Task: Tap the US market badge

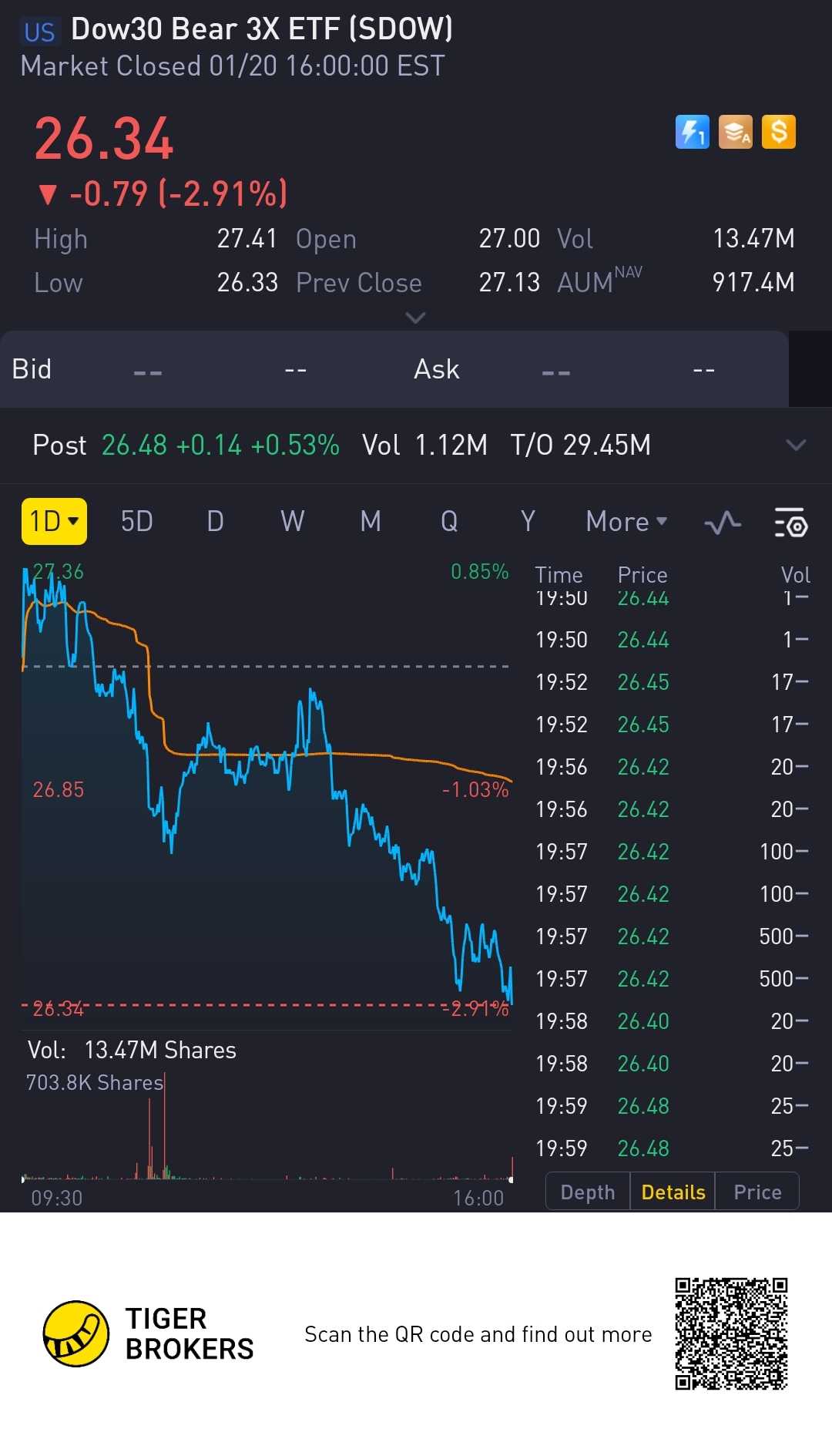Action: click(x=39, y=32)
